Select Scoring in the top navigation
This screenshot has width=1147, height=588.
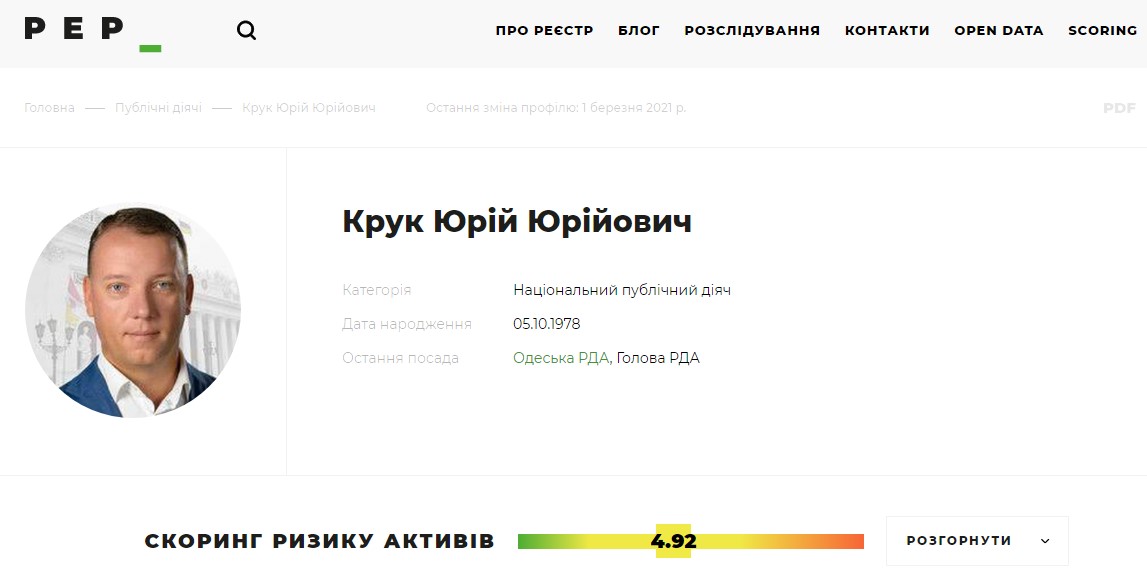click(x=1102, y=31)
